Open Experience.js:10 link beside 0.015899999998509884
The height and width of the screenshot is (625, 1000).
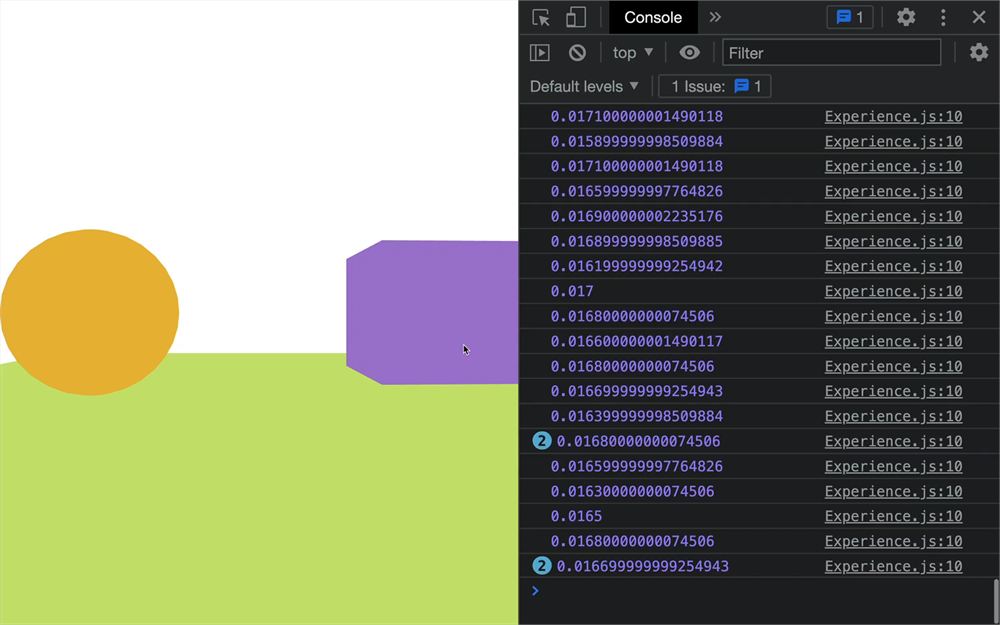click(893, 142)
